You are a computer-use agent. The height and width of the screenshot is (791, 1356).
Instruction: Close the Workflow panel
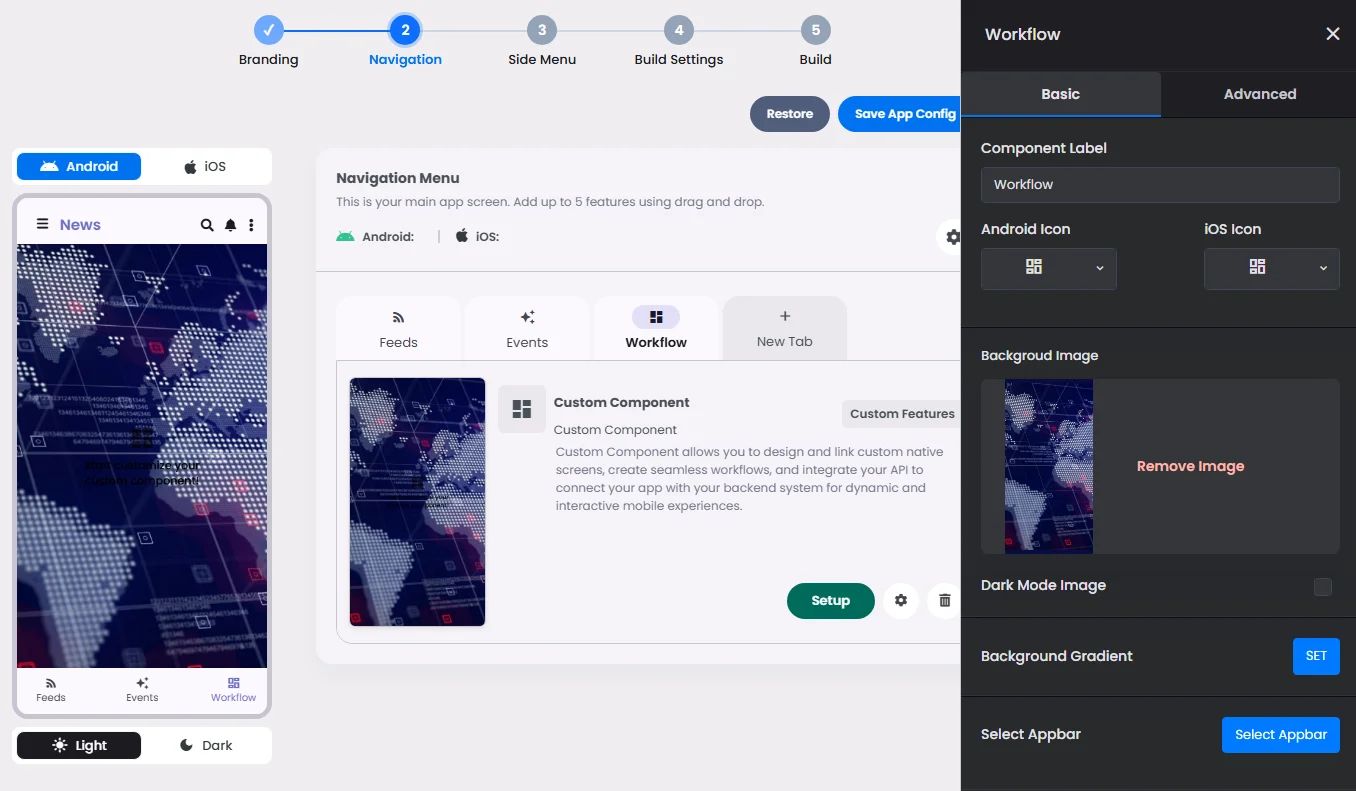pyautogui.click(x=1332, y=34)
